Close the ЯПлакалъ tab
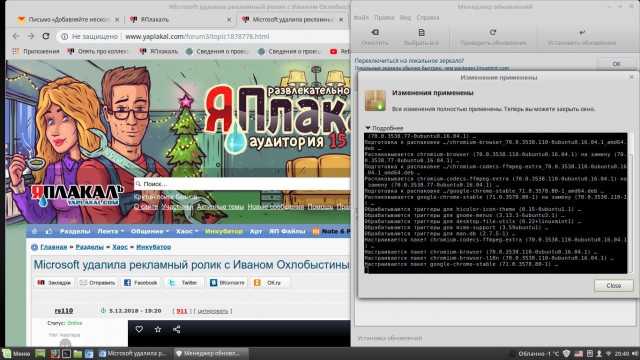 pyautogui.click(x=229, y=20)
